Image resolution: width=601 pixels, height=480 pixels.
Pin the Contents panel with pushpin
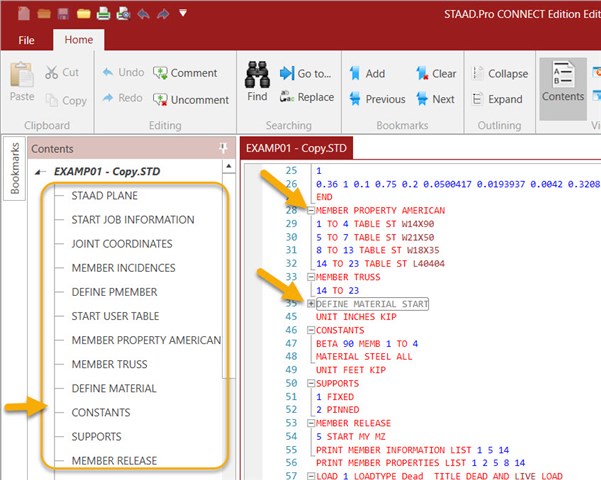pos(223,148)
